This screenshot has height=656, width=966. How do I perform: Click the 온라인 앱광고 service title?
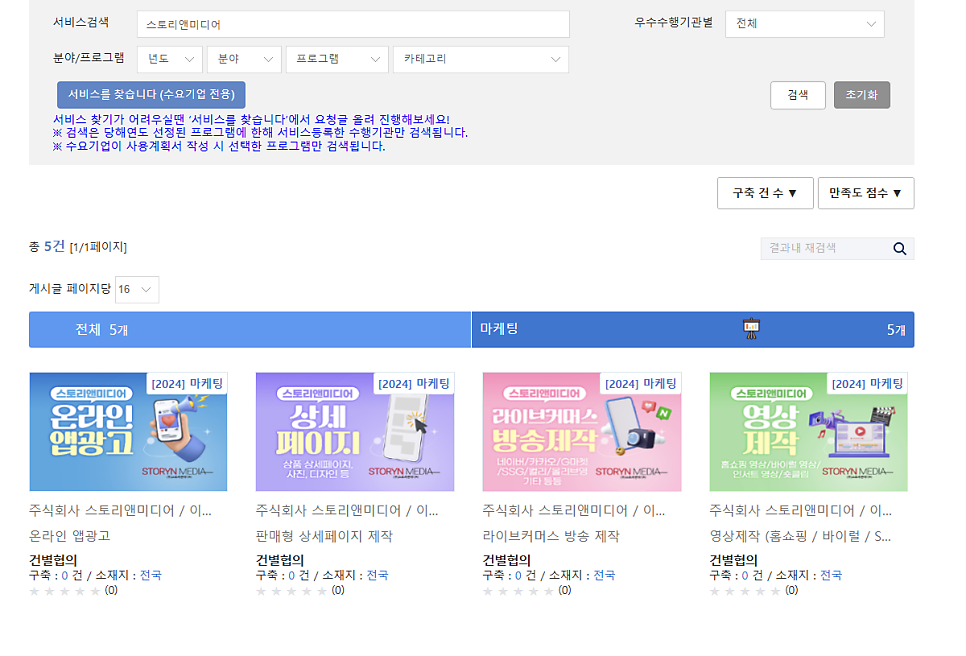click(70, 536)
